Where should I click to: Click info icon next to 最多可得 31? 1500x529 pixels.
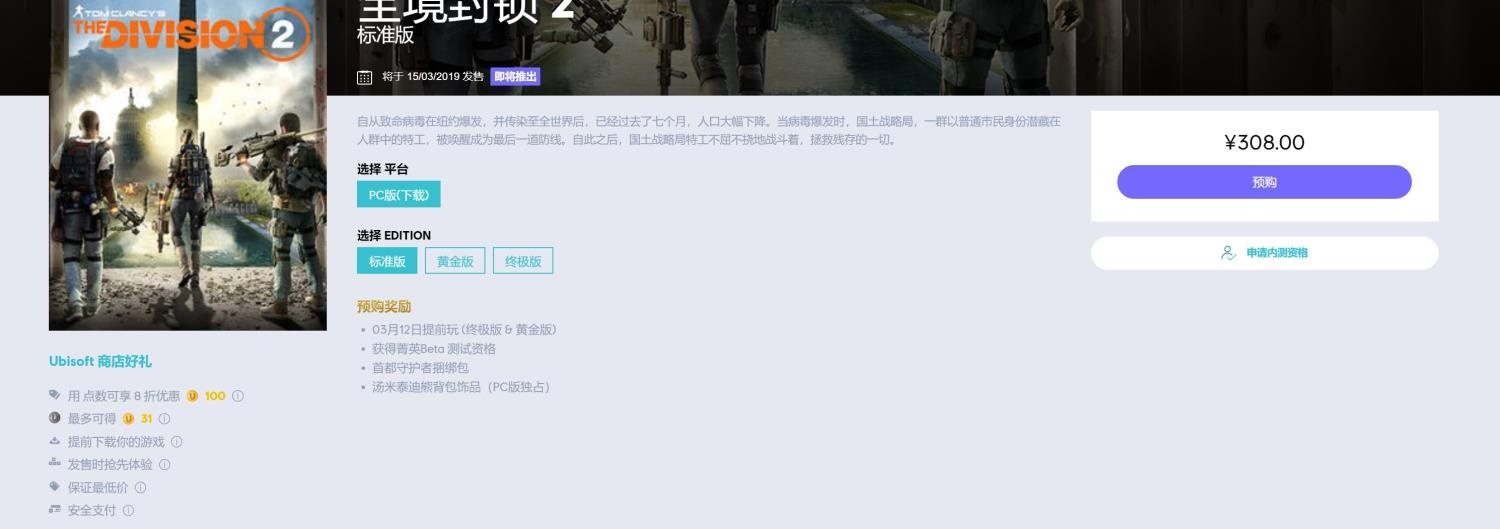tap(164, 419)
